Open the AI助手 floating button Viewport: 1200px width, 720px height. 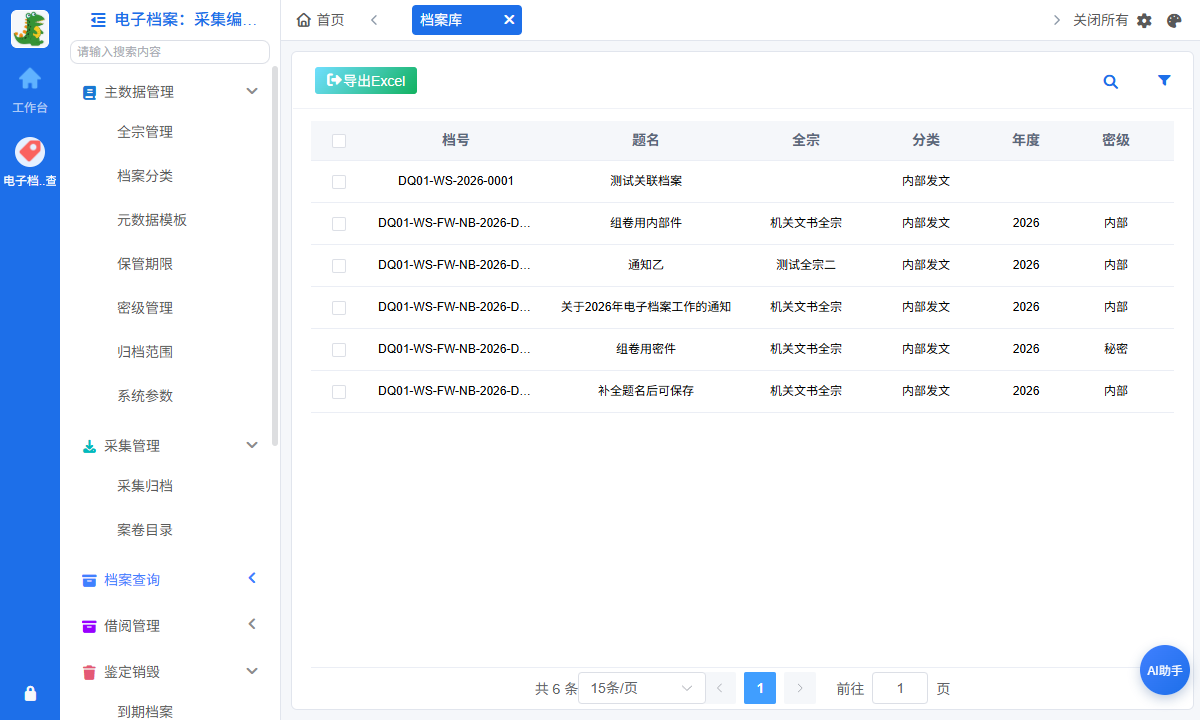[x=1164, y=670]
